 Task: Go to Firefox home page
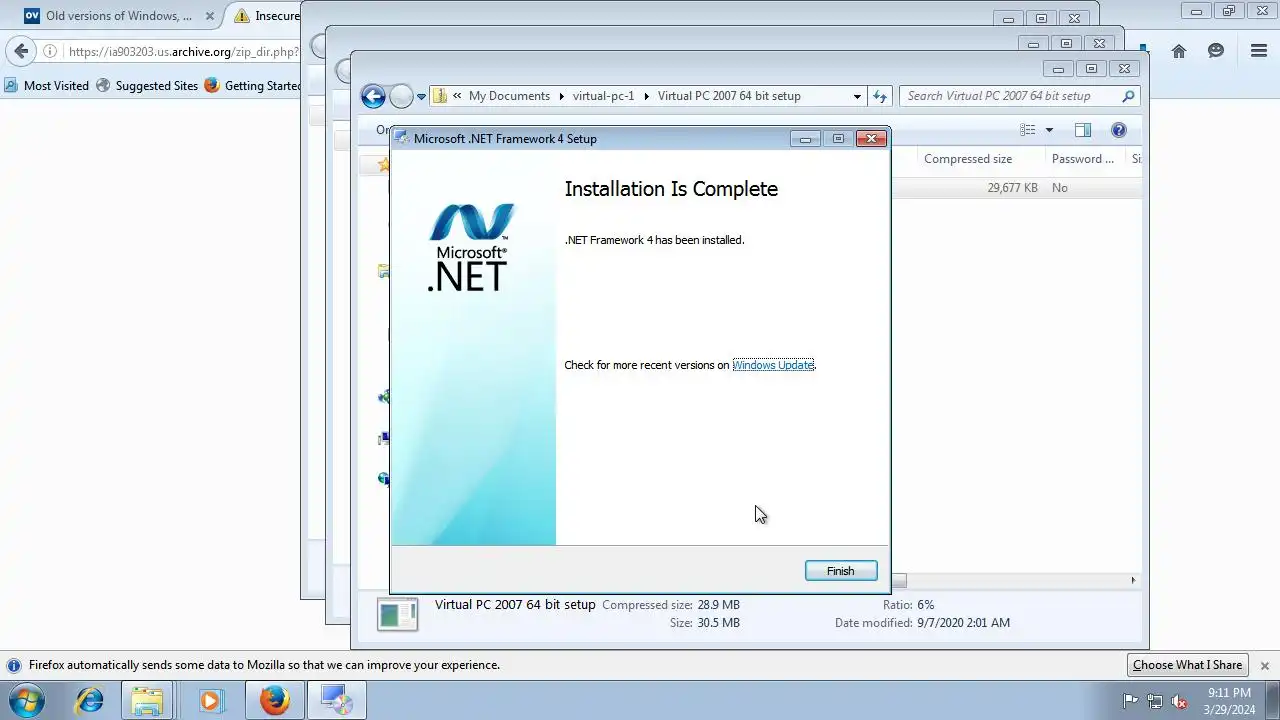click(x=1179, y=51)
